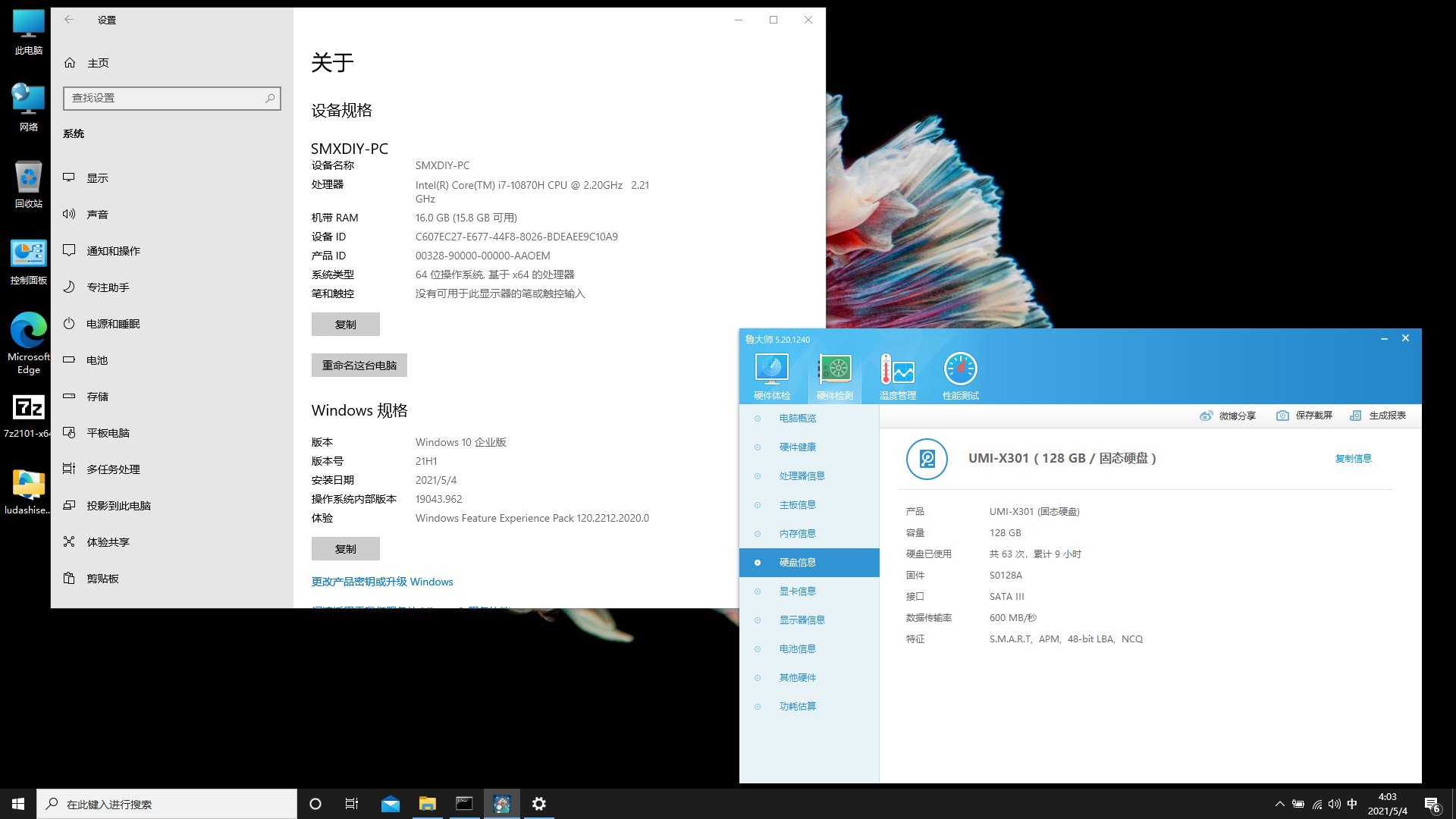This screenshot has width=1456, height=819.
Task: Select 显示器信息 in sidebar
Action: pyautogui.click(x=809, y=620)
